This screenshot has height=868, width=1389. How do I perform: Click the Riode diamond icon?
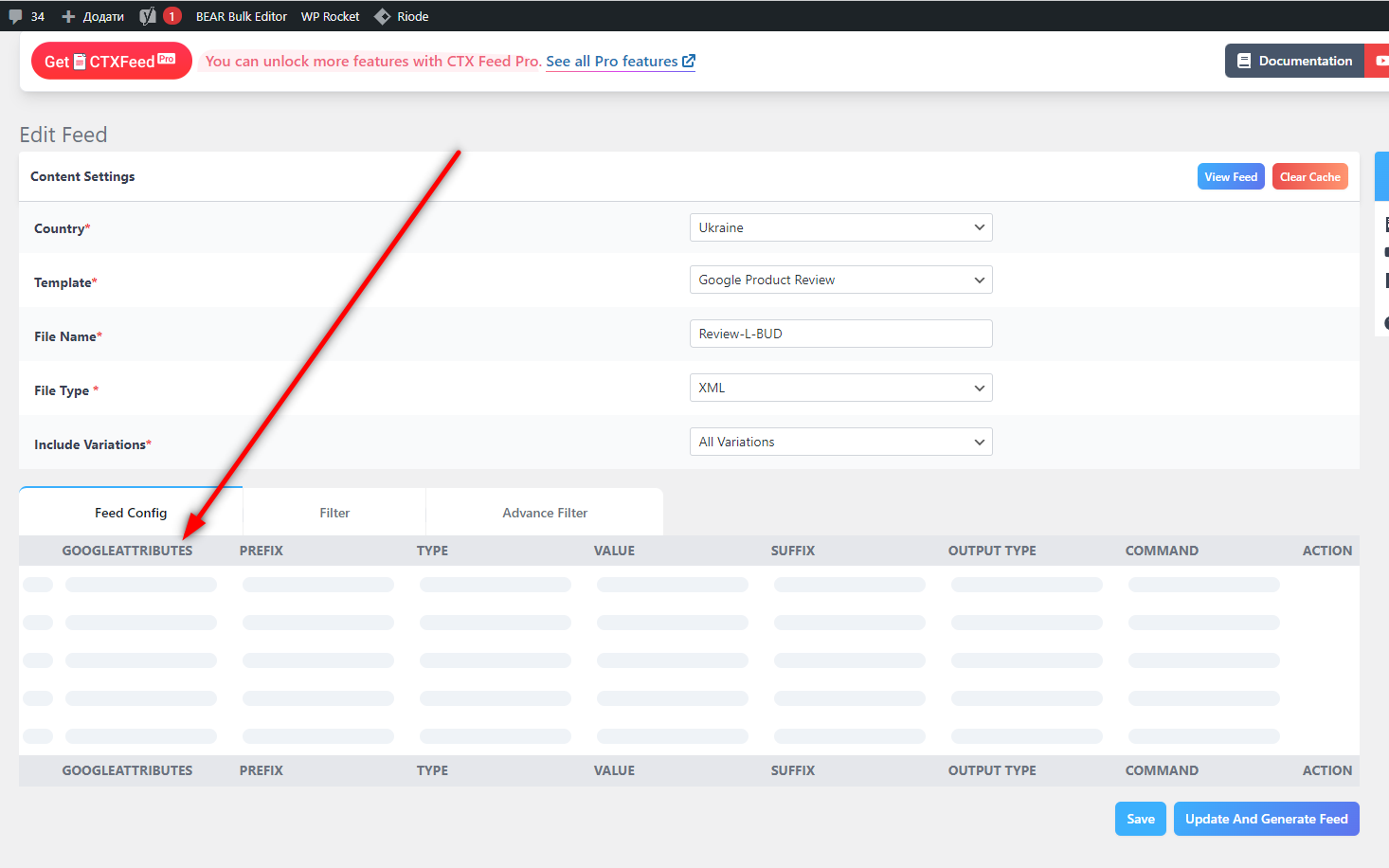pos(383,16)
